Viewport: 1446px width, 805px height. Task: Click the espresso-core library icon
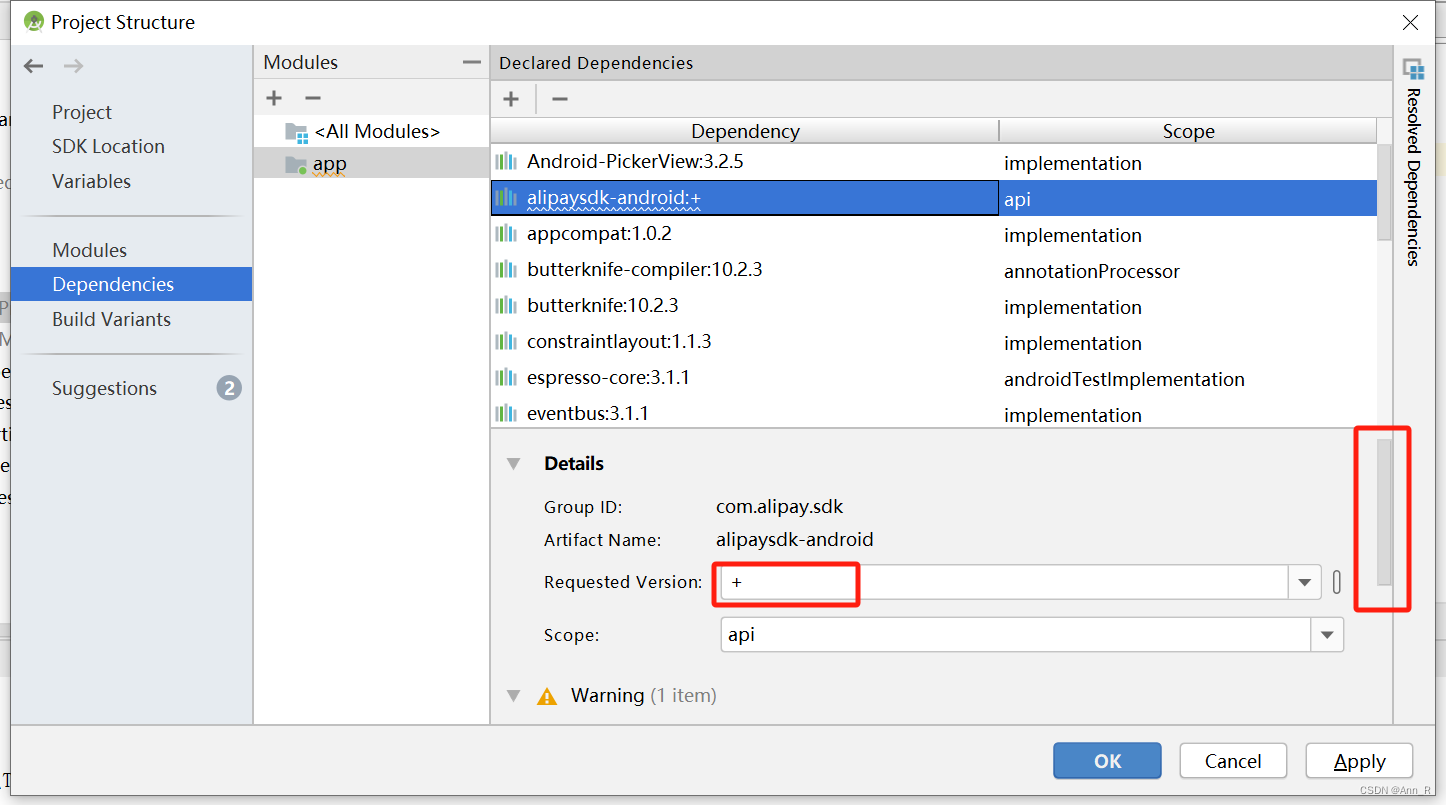(506, 378)
